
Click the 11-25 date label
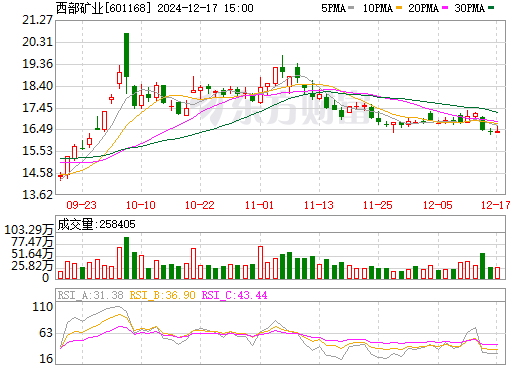(x=378, y=205)
